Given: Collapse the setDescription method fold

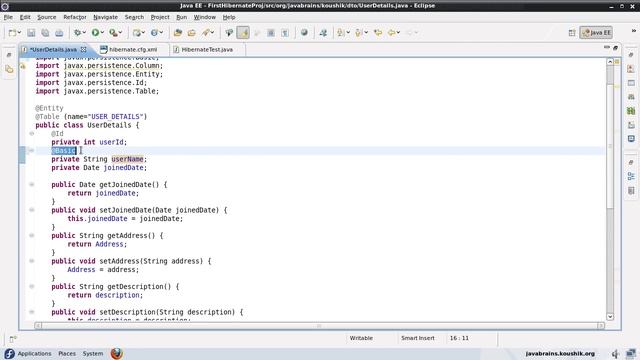Looking at the screenshot, I should tap(32, 312).
